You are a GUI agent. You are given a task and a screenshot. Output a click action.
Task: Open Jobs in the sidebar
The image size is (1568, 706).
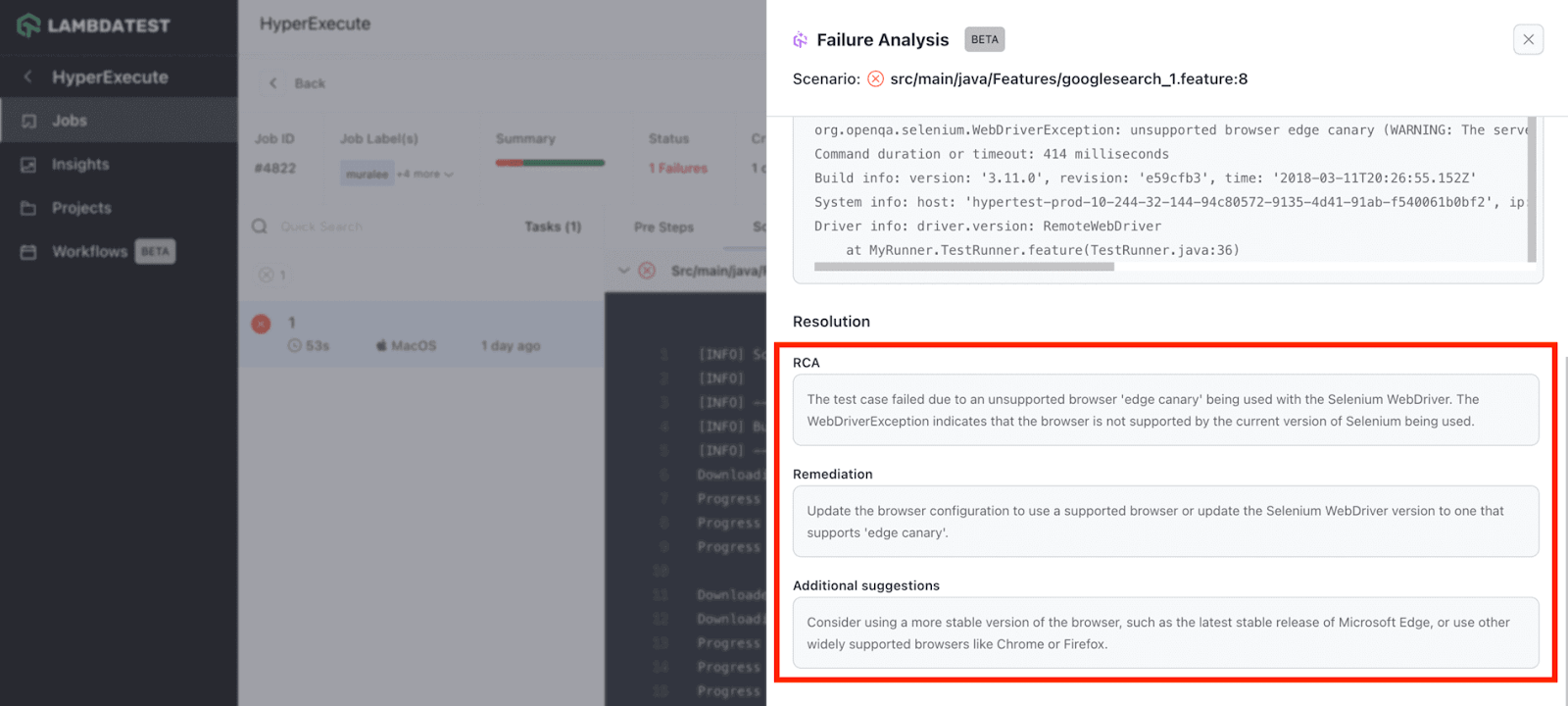click(x=119, y=121)
